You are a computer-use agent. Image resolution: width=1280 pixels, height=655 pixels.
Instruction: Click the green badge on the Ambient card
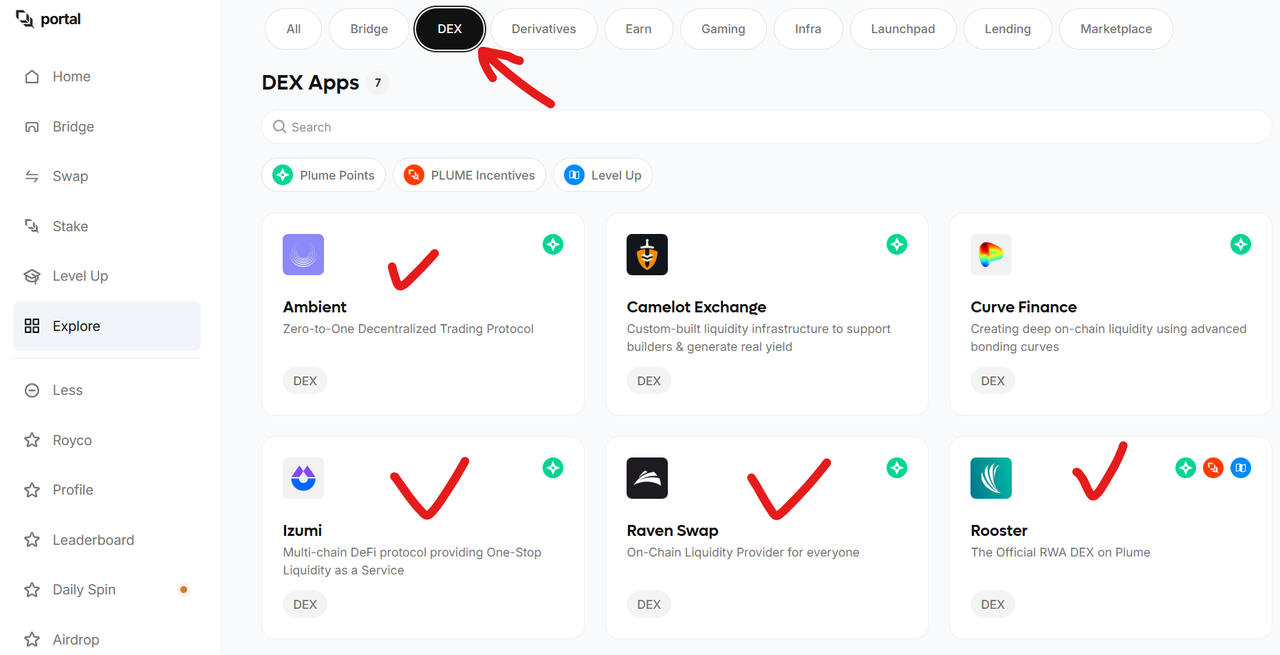point(553,244)
